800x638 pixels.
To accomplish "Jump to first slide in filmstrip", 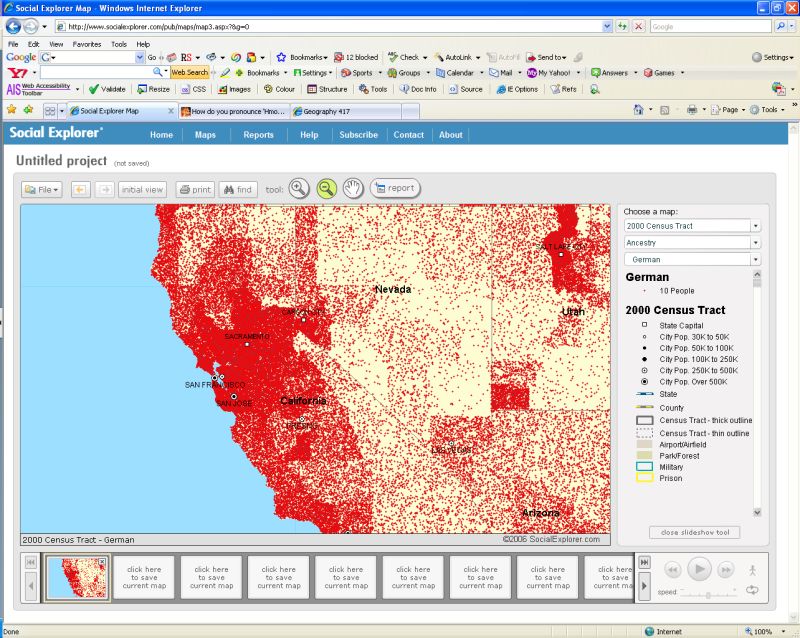I will (x=31, y=562).
